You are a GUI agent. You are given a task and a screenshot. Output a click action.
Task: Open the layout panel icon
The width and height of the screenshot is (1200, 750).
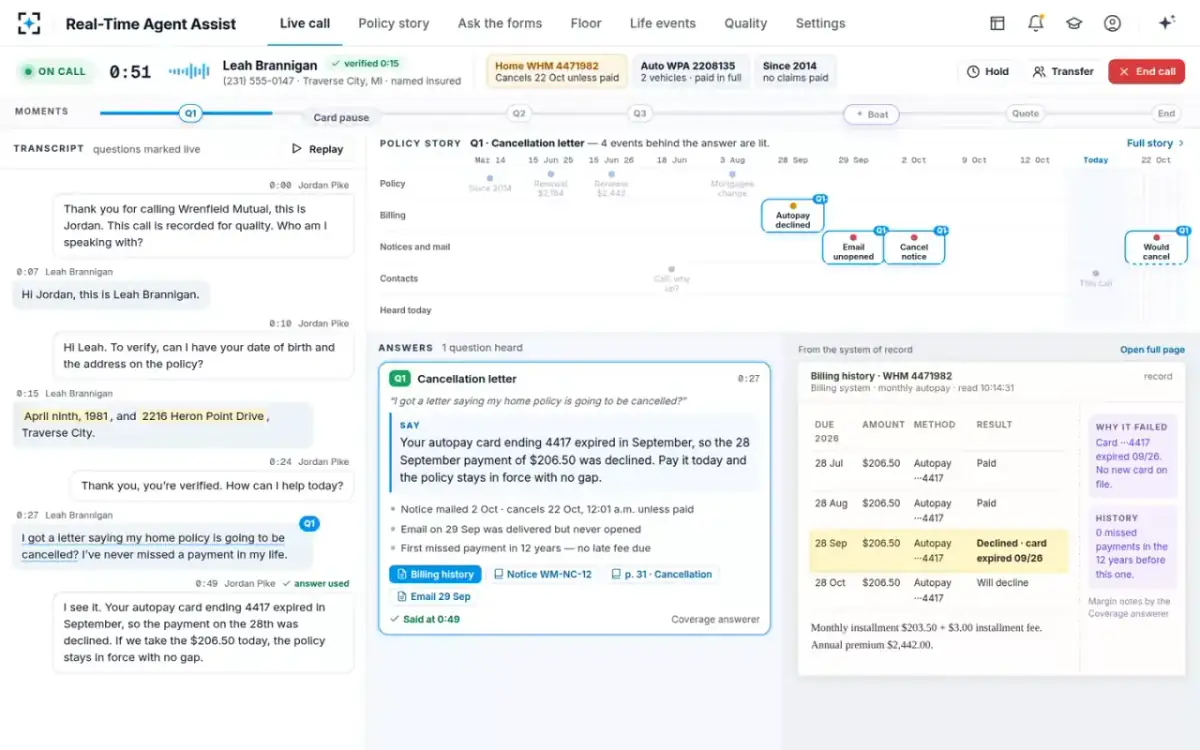click(x=997, y=23)
